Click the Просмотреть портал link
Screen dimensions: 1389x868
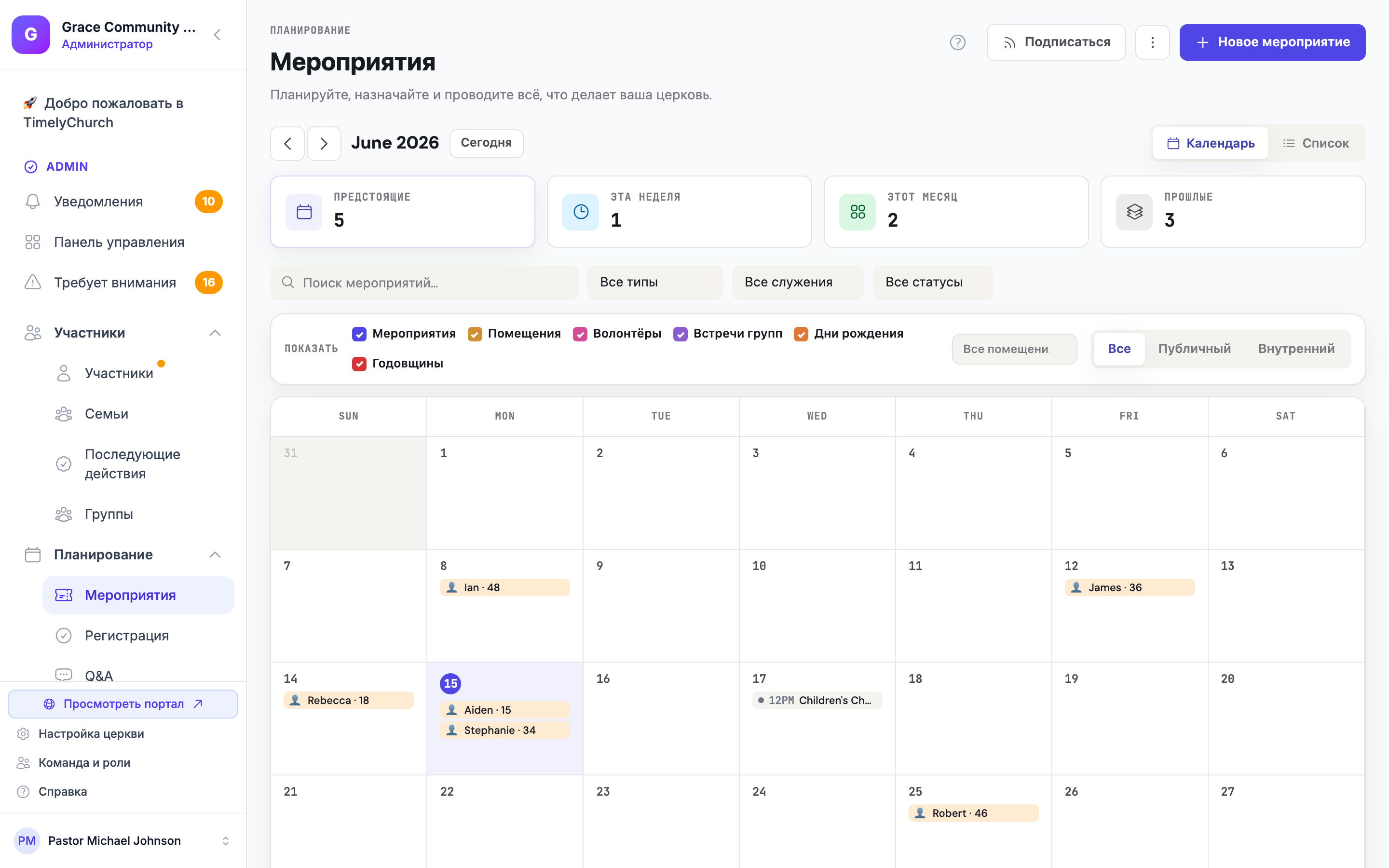click(123, 704)
